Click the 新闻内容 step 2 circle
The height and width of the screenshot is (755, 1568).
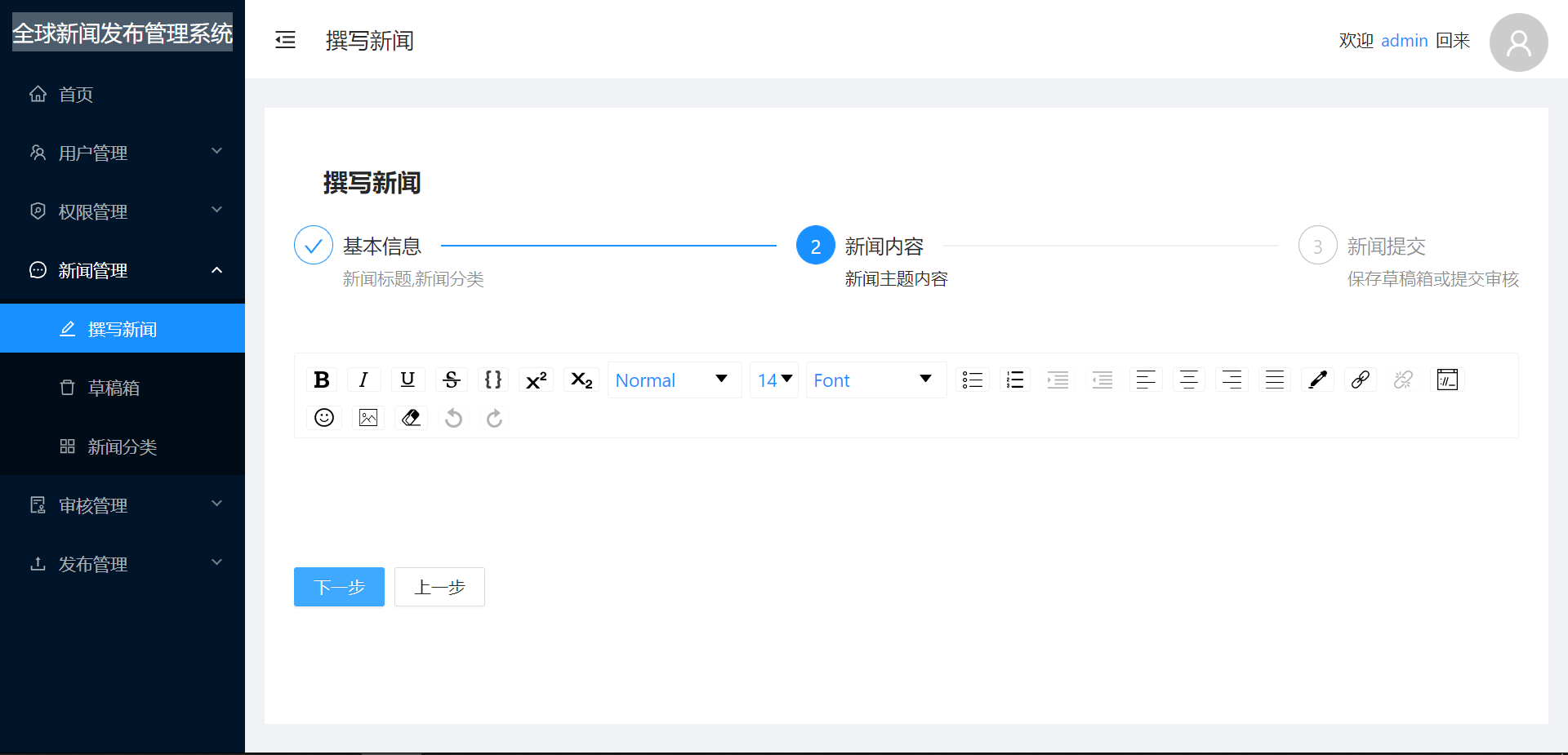[816, 245]
